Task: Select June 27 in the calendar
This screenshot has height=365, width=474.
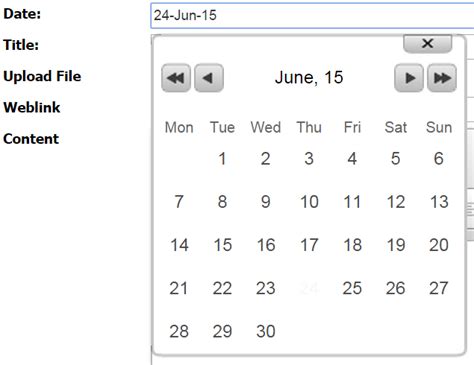Action: point(439,288)
